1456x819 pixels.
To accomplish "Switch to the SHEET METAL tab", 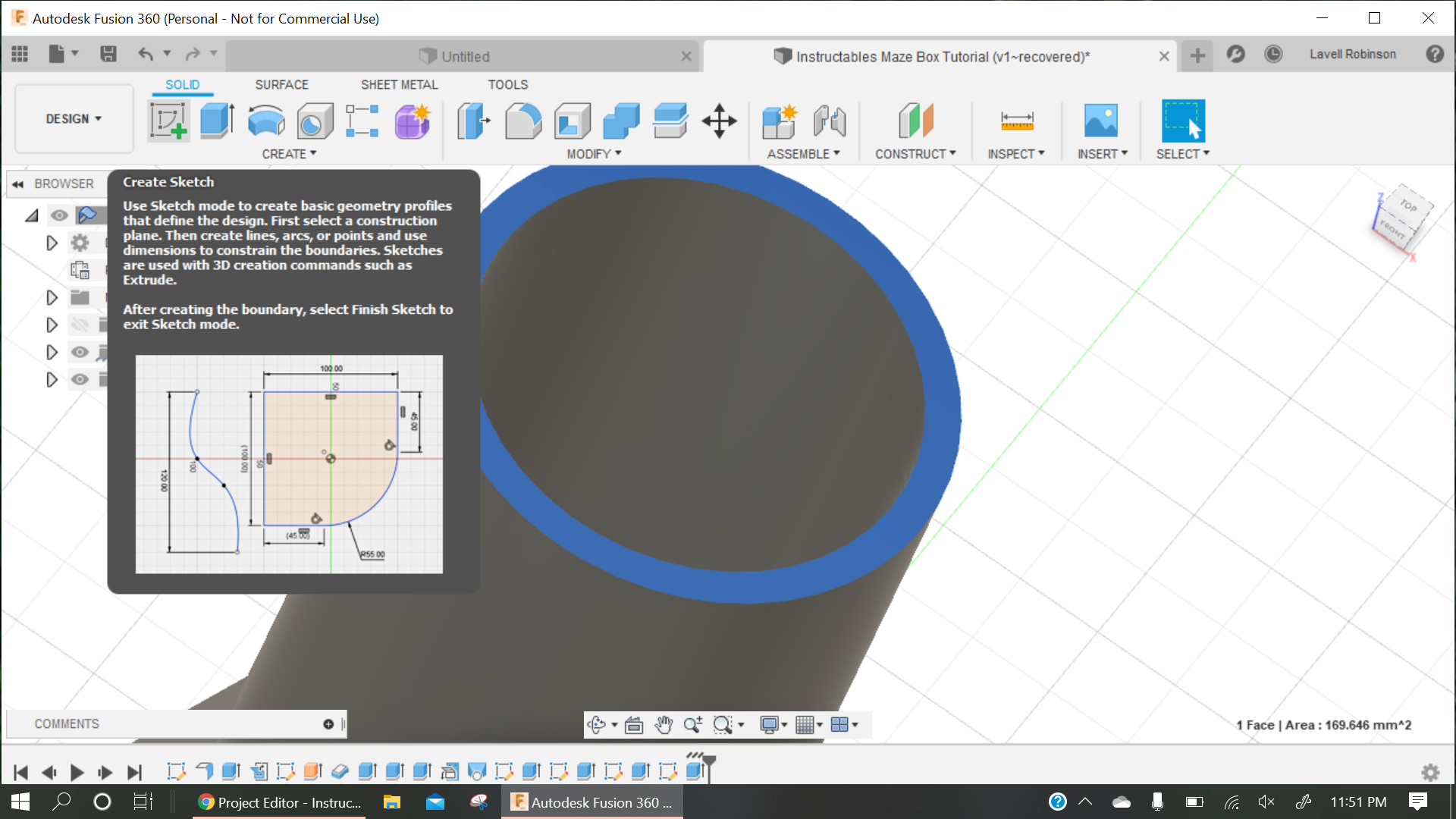I will click(400, 85).
